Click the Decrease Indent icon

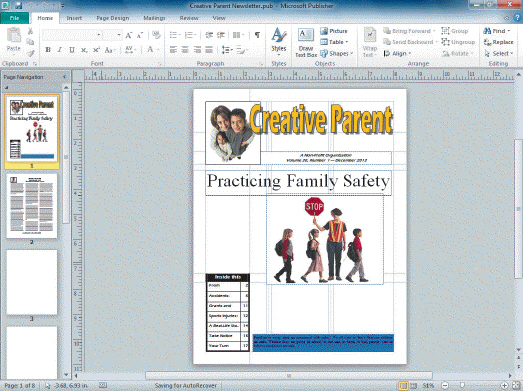pos(209,35)
